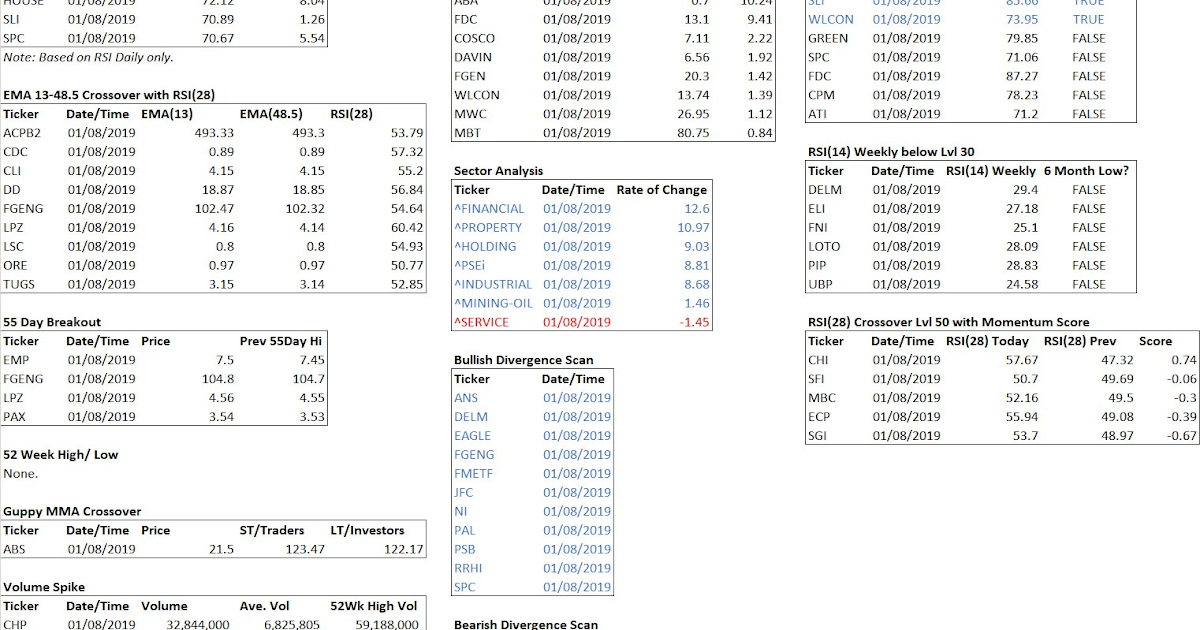Open the ^PROPERTY sector link
The image size is (1200, 630).
click(x=491, y=227)
